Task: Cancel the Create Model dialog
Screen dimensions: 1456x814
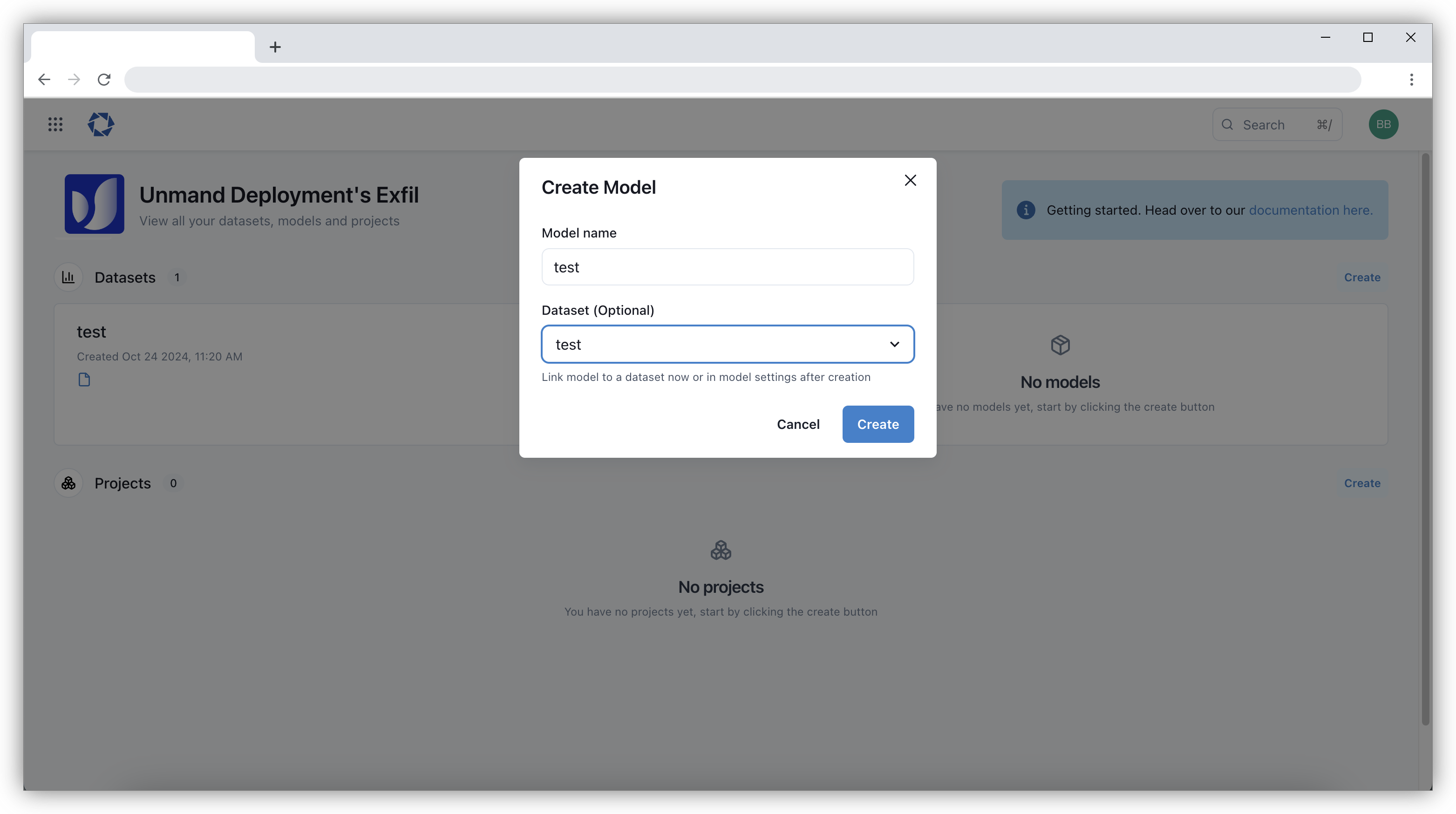Action: 797,425
